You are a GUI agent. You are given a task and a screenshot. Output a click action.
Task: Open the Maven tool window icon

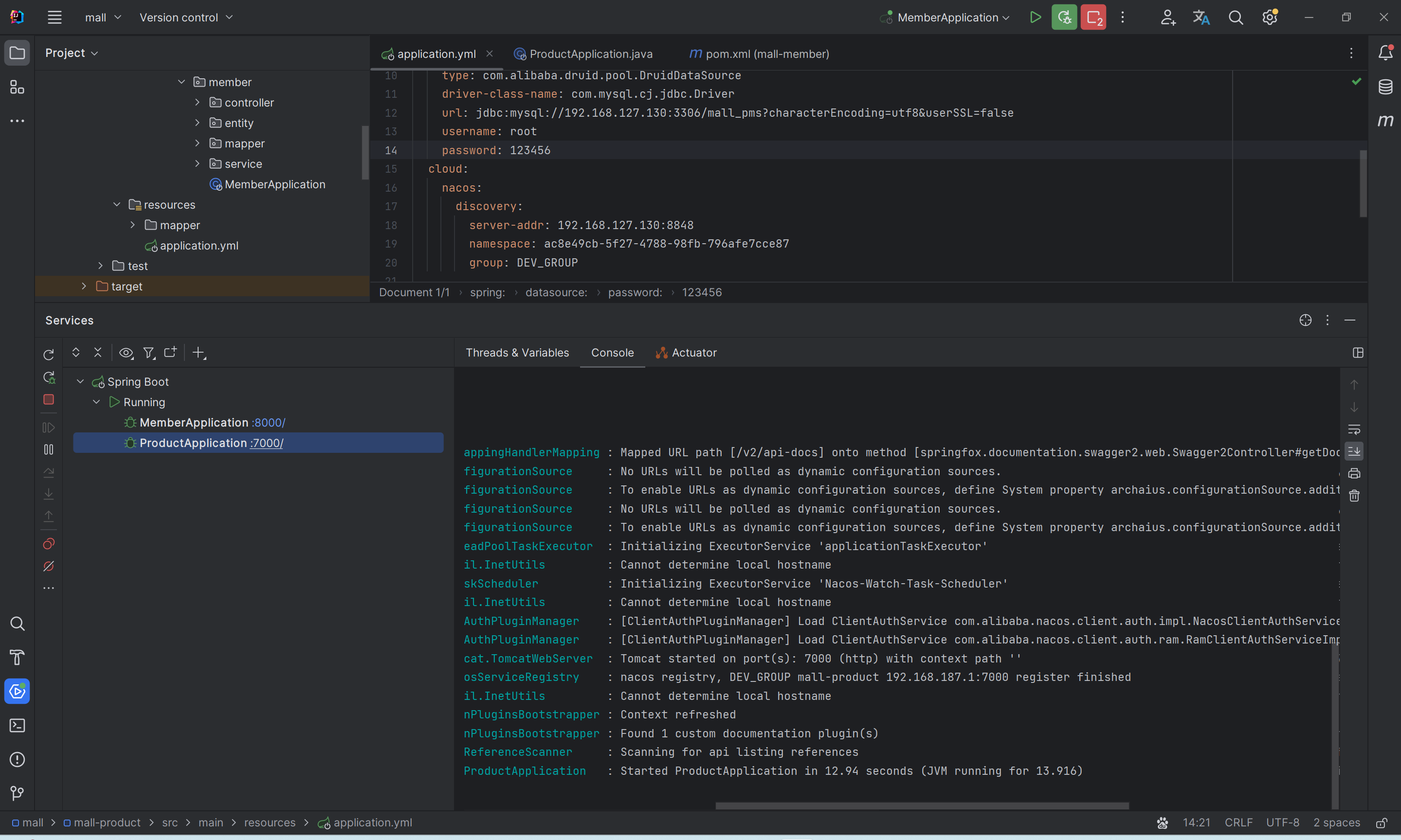(x=1385, y=121)
